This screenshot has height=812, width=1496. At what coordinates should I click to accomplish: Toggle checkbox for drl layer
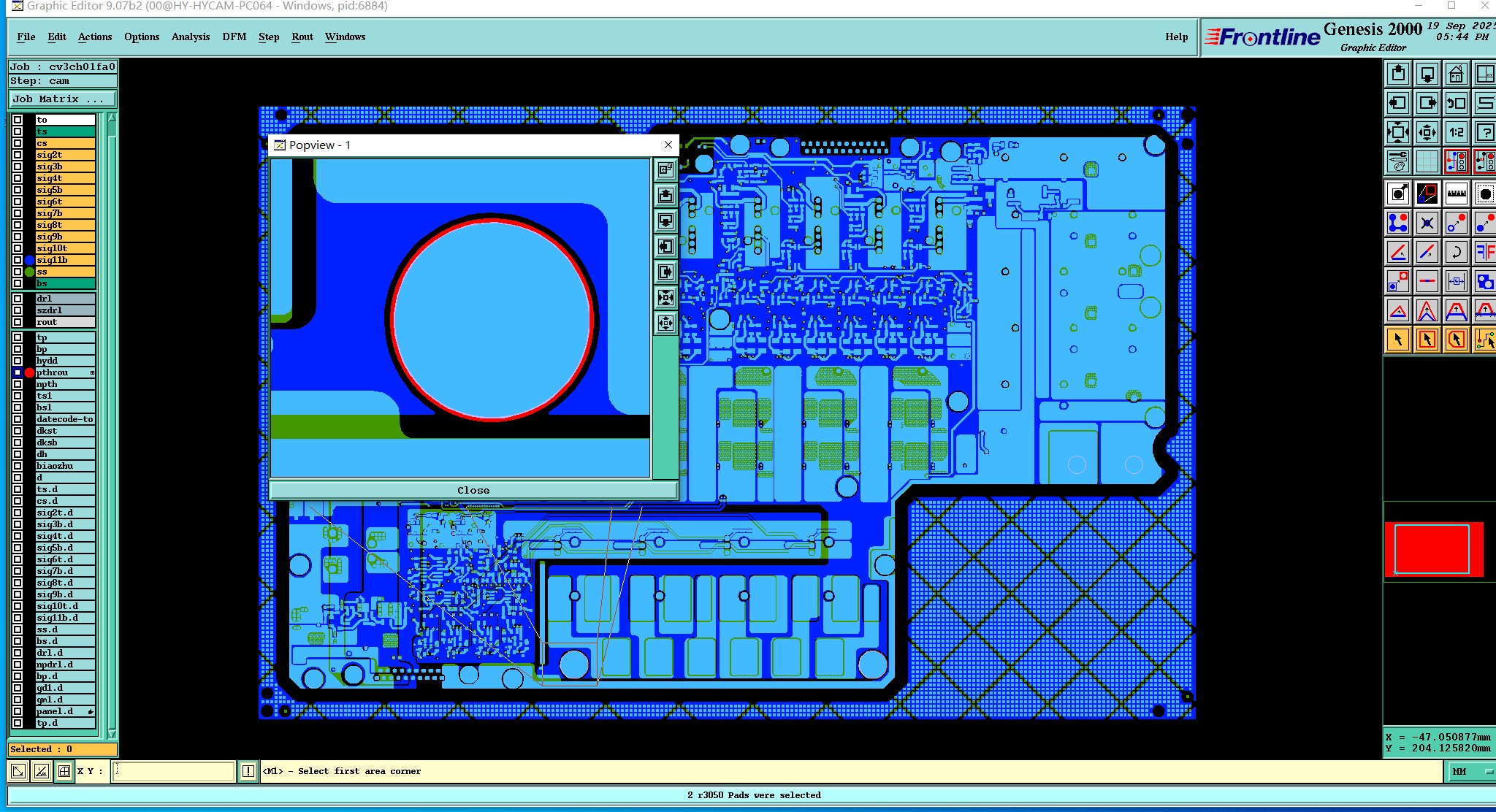click(18, 299)
